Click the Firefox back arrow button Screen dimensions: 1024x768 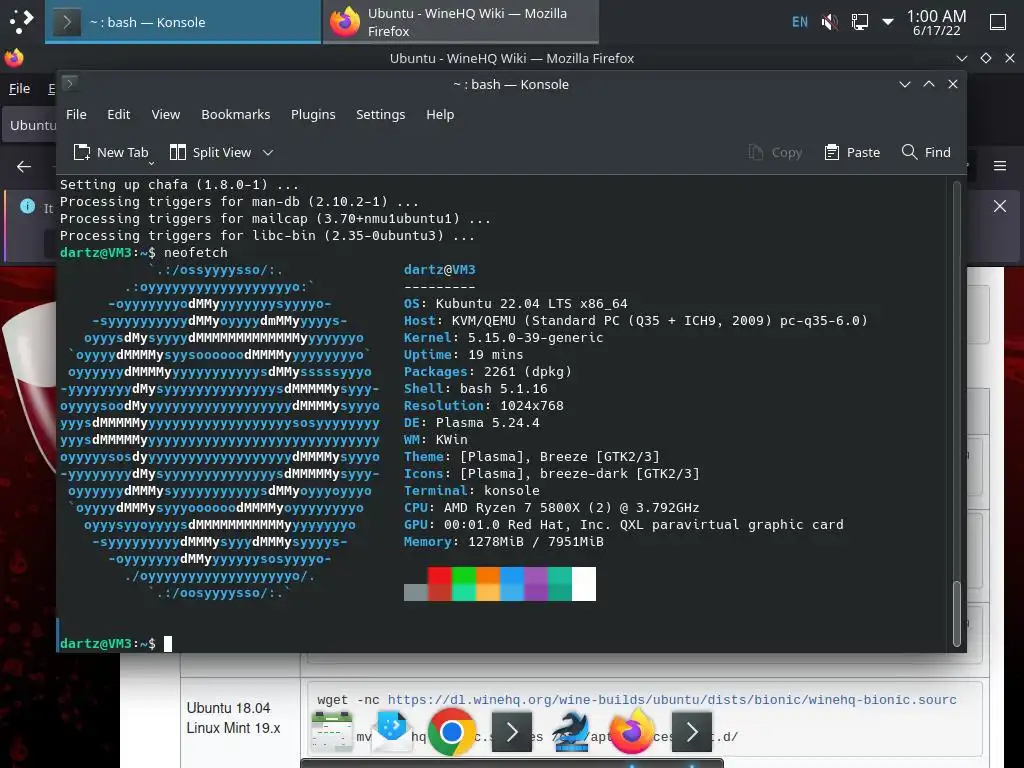pyautogui.click(x=24, y=167)
